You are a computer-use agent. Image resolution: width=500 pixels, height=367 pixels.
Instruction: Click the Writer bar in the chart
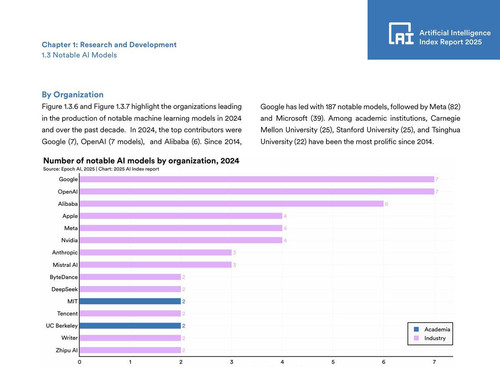[130, 338]
